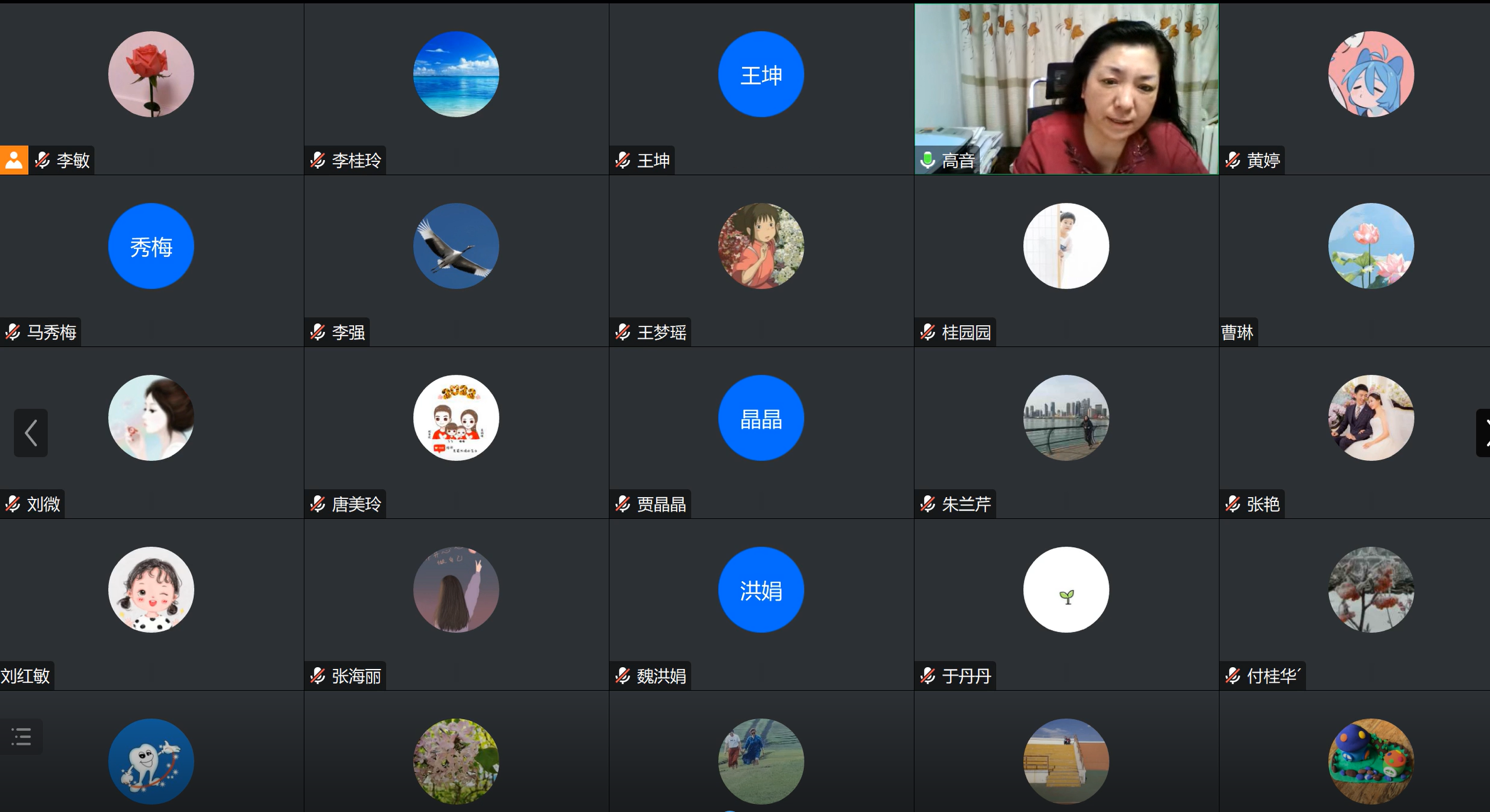The height and width of the screenshot is (812, 1490).
Task: Click the muted mic icon beside 王梦瑶
Action: [623, 332]
